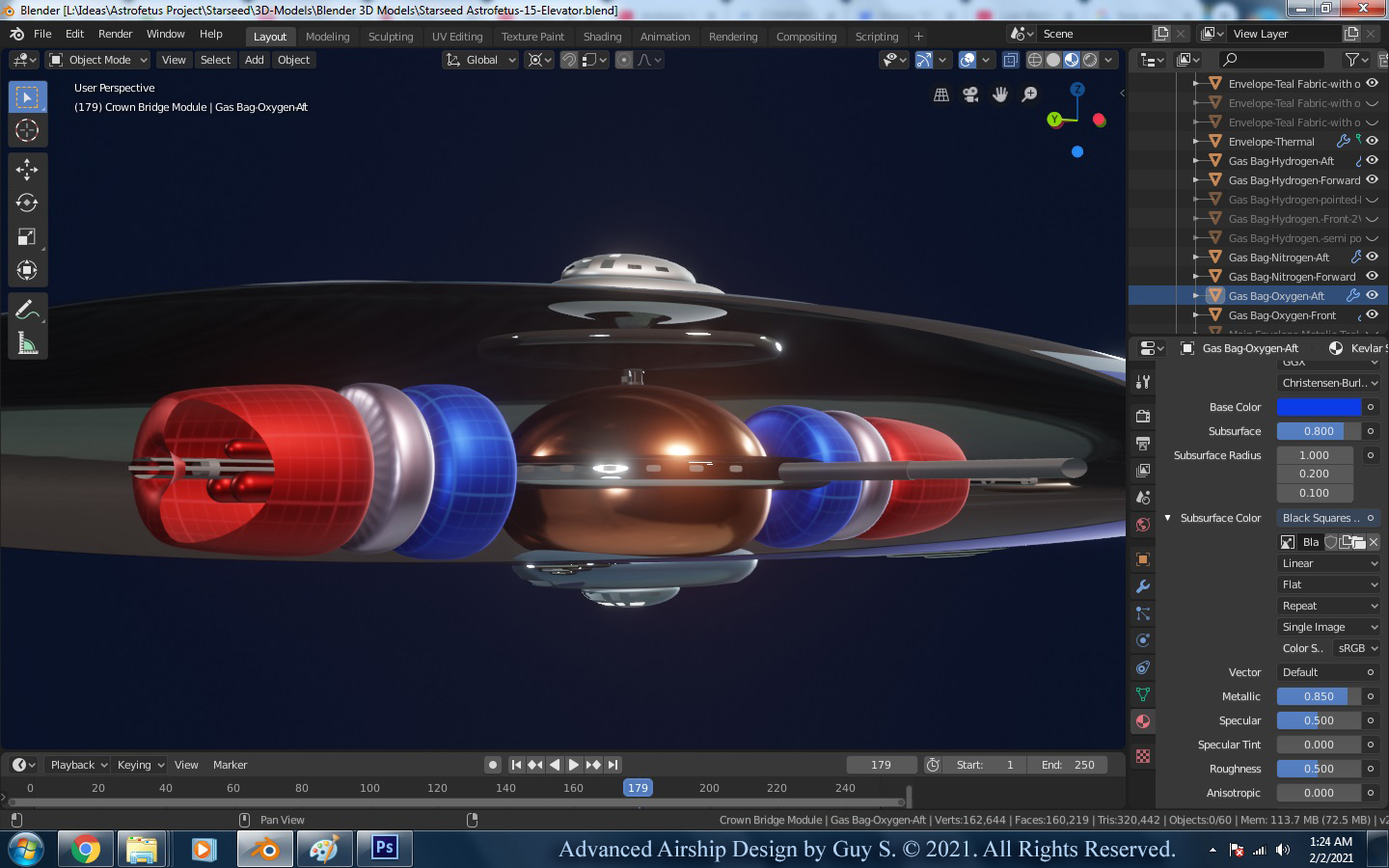The width and height of the screenshot is (1389, 868).
Task: Activate the Annotate pencil tool
Action: pyautogui.click(x=27, y=310)
